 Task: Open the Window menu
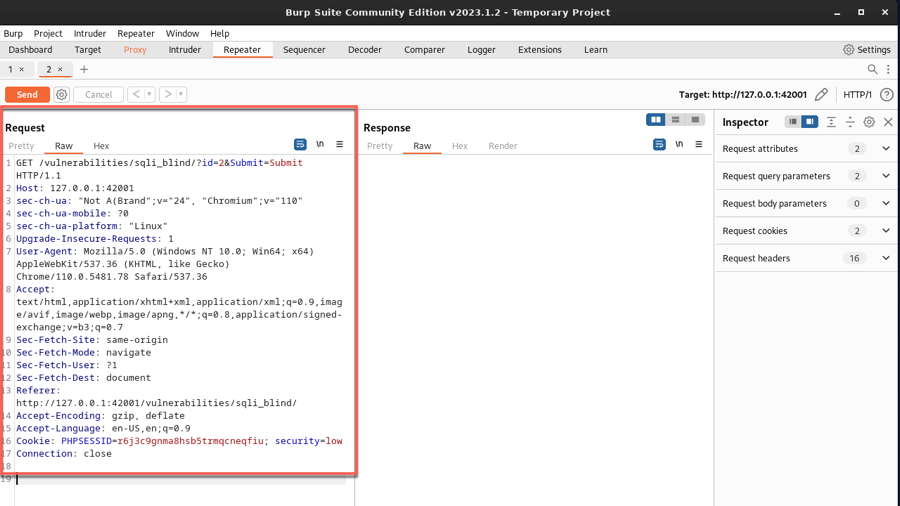point(183,33)
